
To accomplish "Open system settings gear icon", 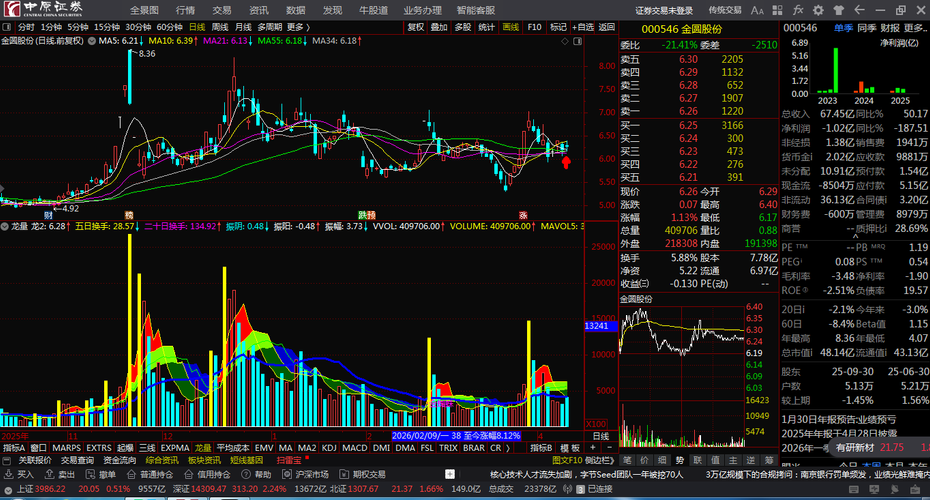I will (818, 10).
